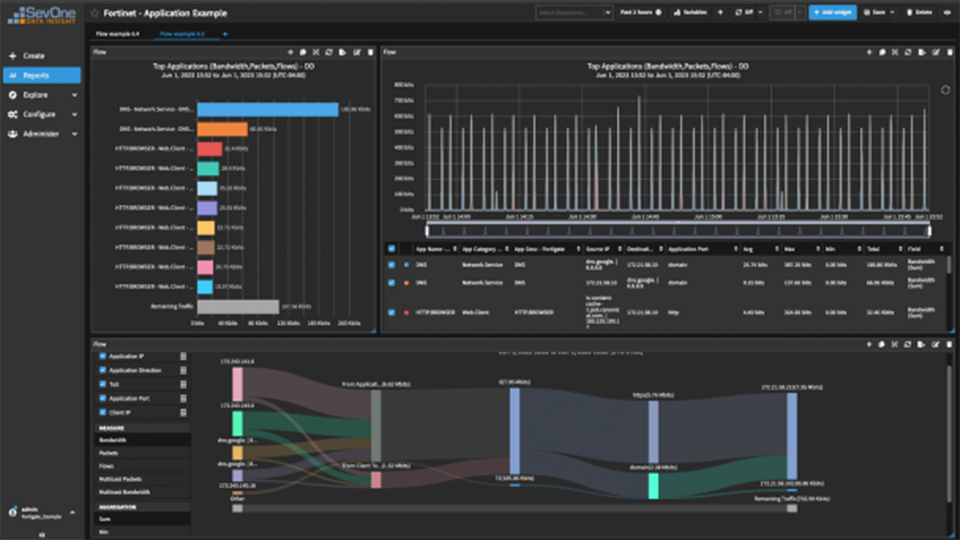Open comments on the bar chart widget
This screenshot has width=960, height=540.
point(303,53)
